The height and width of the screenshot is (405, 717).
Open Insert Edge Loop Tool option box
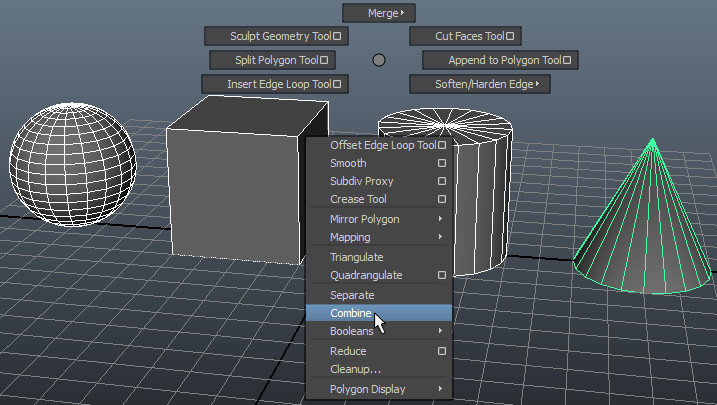(x=337, y=85)
